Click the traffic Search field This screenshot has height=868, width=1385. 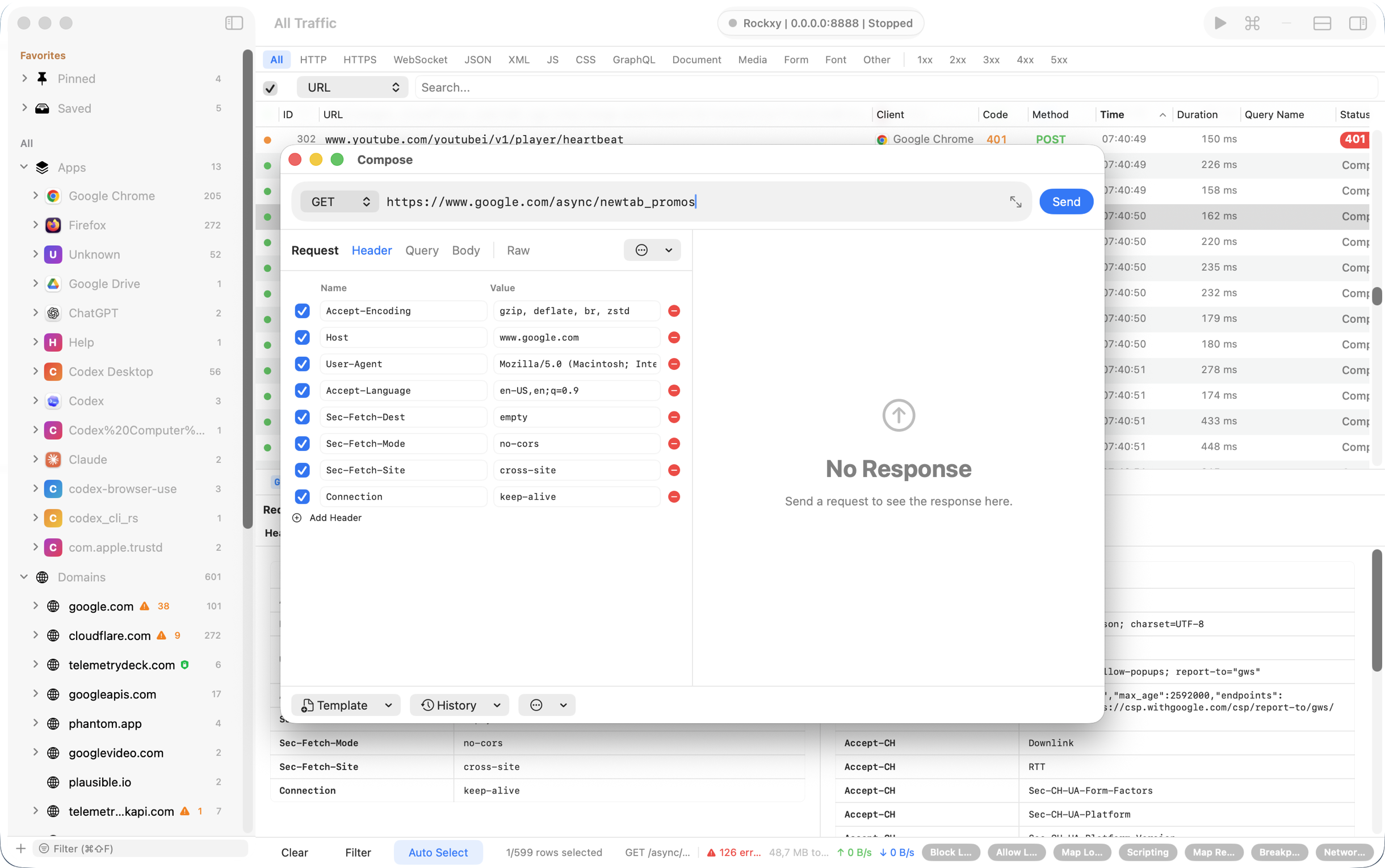coord(896,87)
